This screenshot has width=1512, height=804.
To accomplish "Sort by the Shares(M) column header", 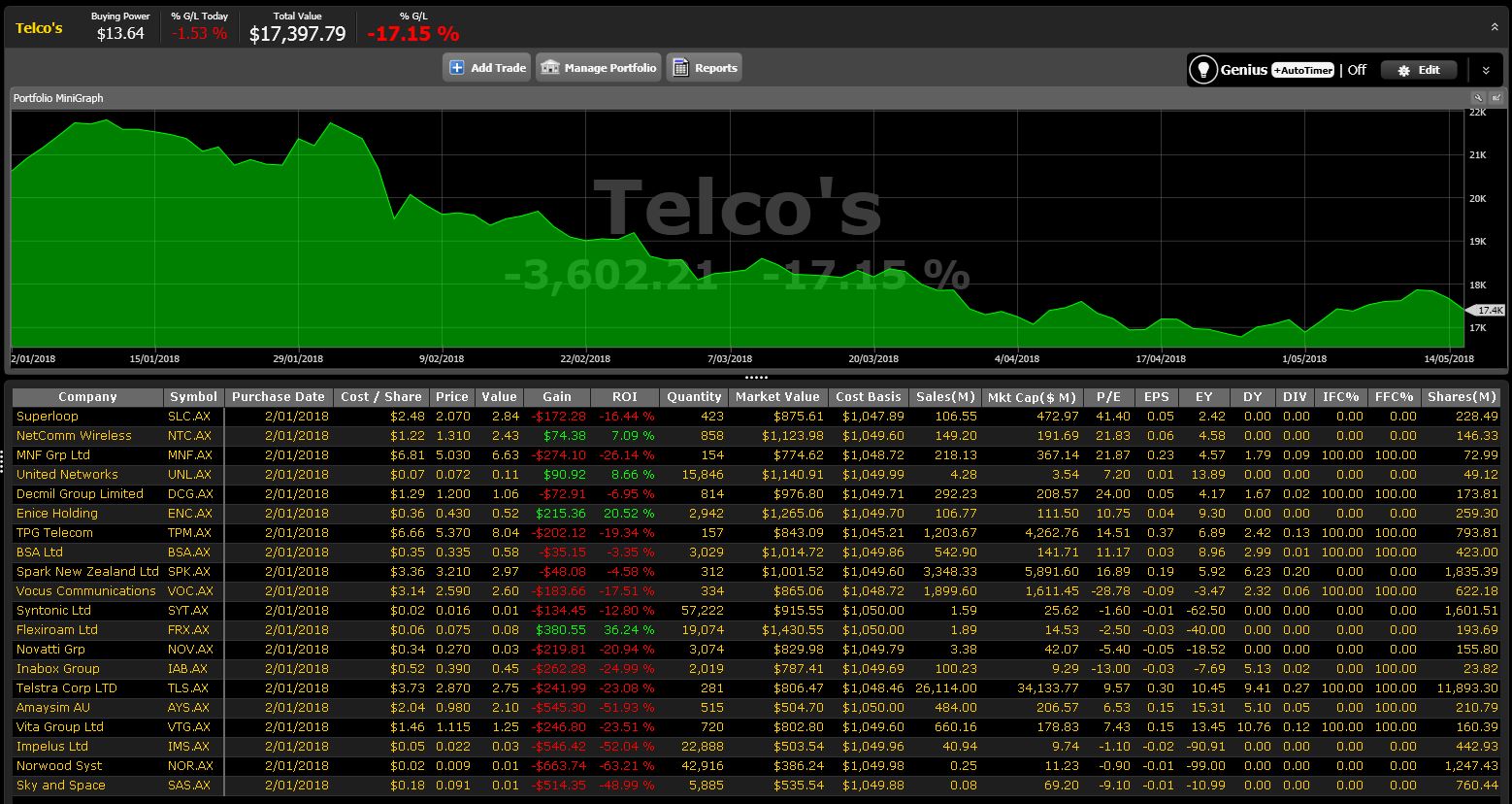I will 1462,396.
